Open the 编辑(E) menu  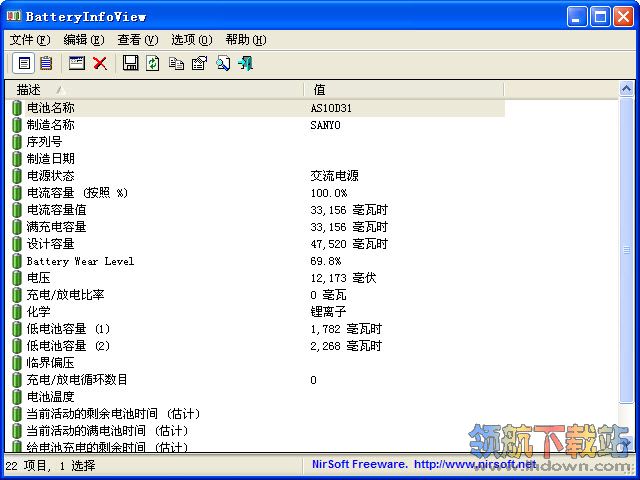(x=84, y=40)
